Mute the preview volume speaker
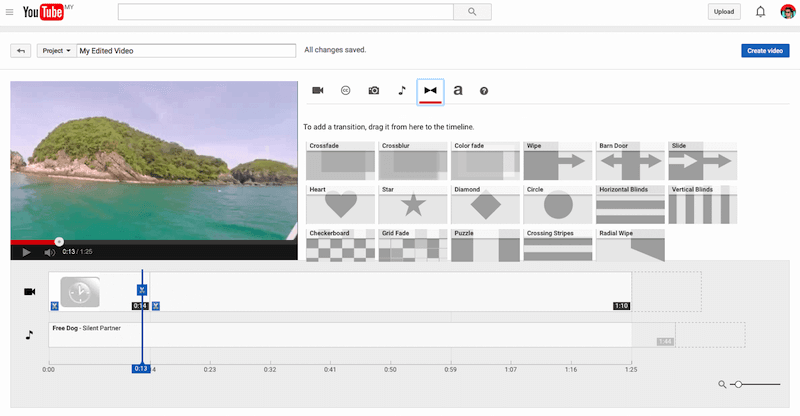The height and width of the screenshot is (416, 800). (49, 252)
